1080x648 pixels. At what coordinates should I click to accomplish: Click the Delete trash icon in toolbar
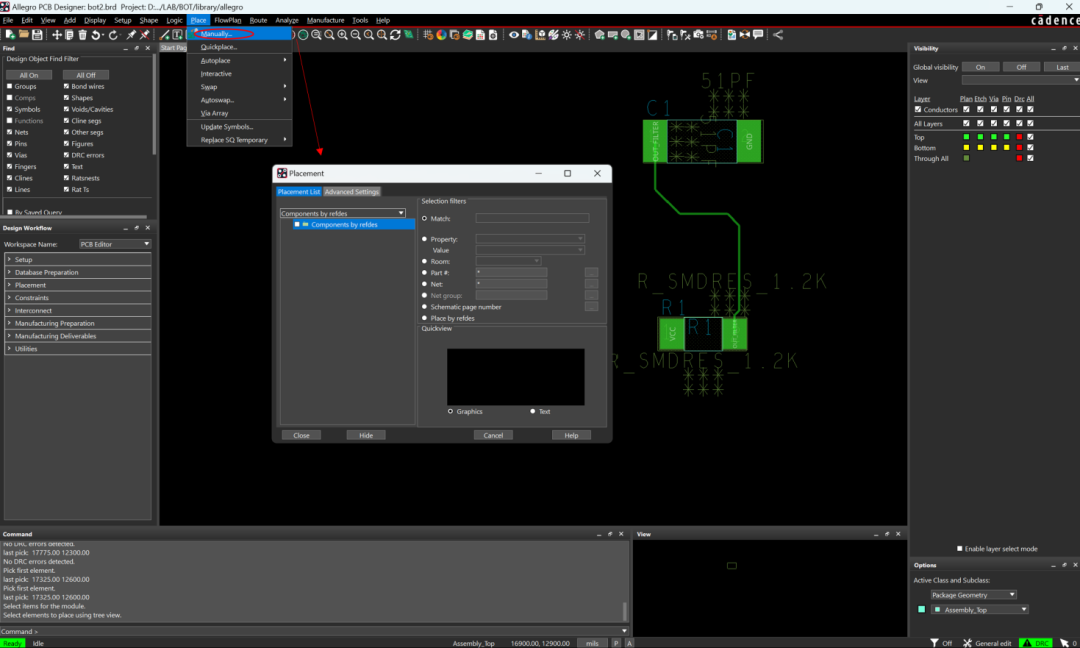pyautogui.click(x=83, y=35)
